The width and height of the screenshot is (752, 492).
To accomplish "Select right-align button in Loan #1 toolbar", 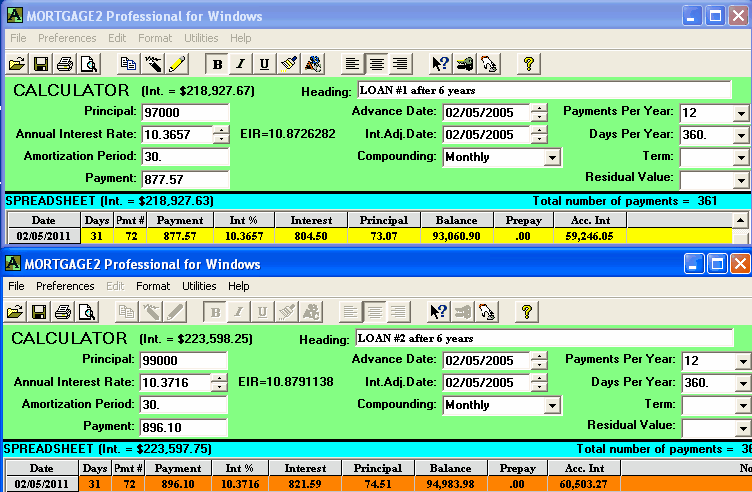I will (x=400, y=63).
